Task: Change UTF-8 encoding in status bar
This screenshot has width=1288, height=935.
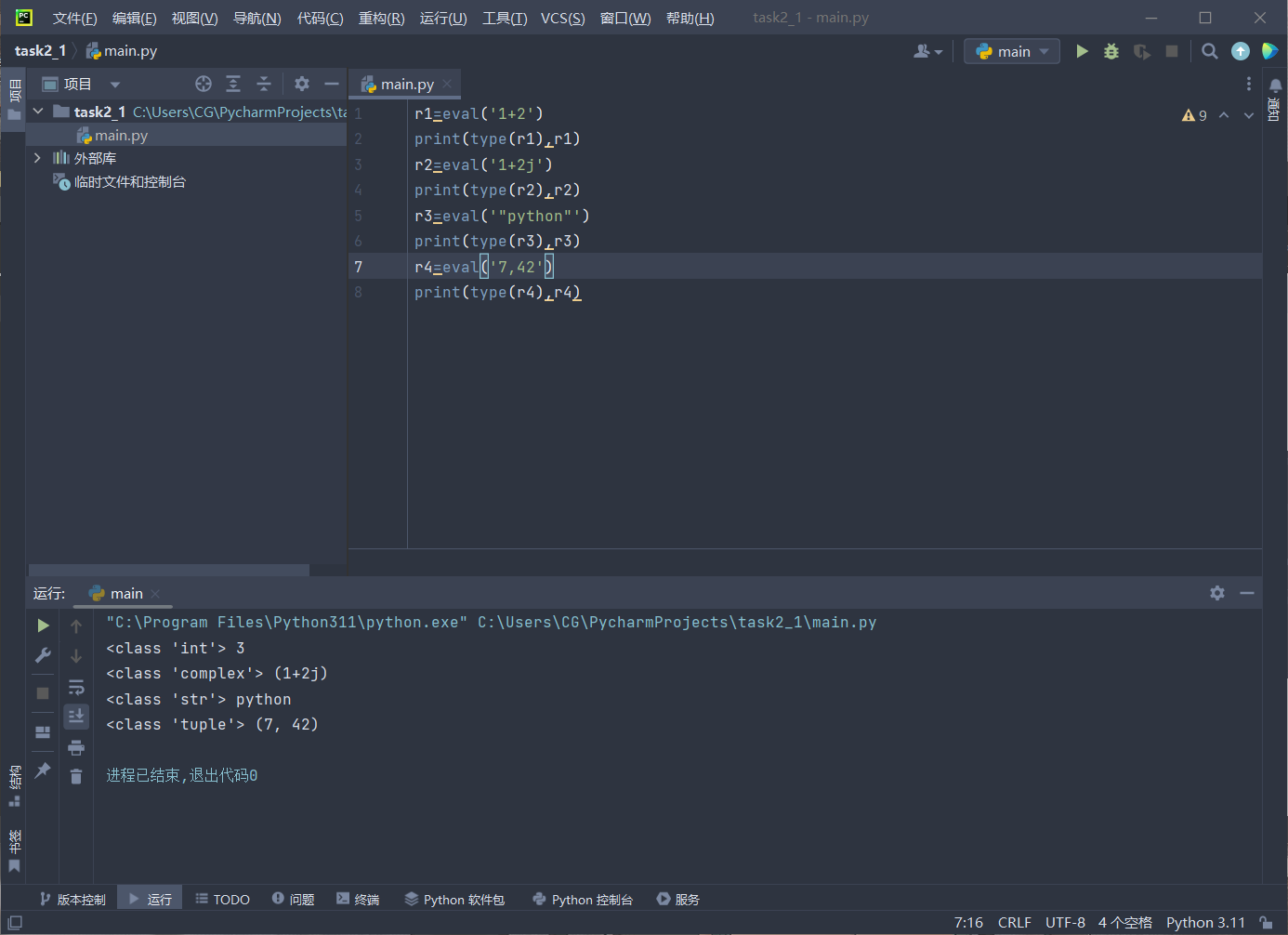Action: tap(1065, 922)
